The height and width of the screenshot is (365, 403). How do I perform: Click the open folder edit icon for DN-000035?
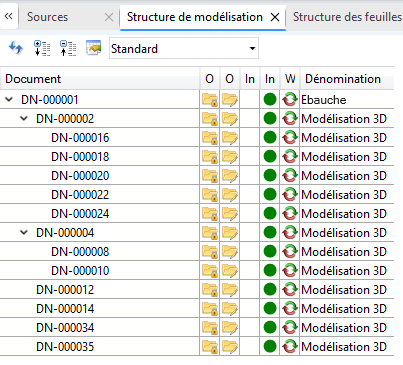(x=230, y=347)
